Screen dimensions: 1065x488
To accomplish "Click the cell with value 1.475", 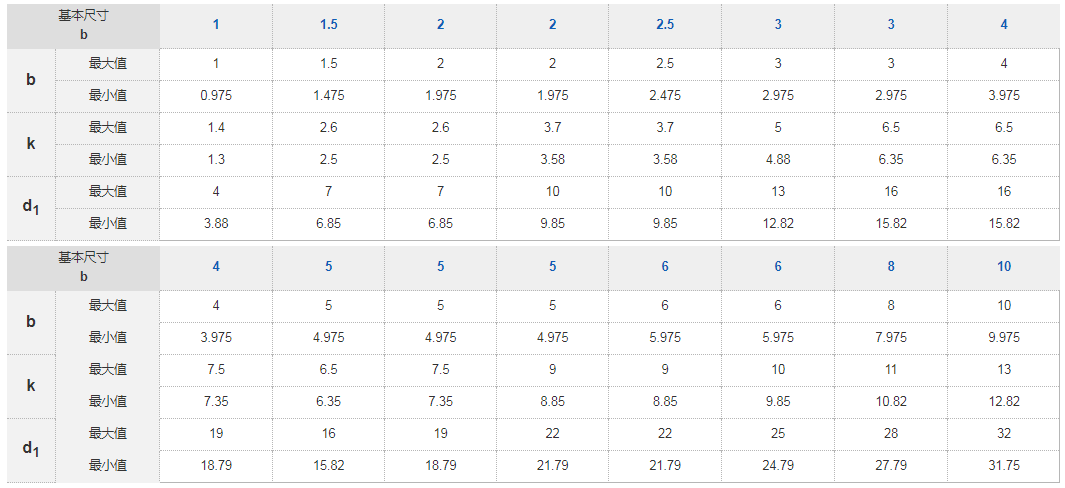I will click(x=328, y=96).
